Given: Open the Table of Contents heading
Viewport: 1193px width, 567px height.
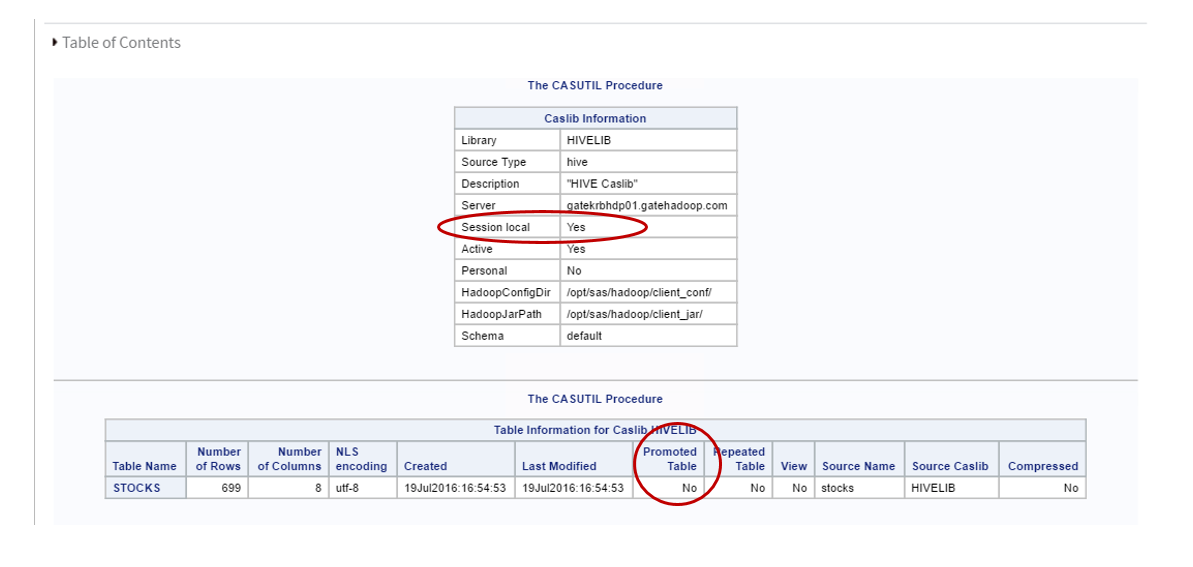Looking at the screenshot, I should [x=122, y=43].
